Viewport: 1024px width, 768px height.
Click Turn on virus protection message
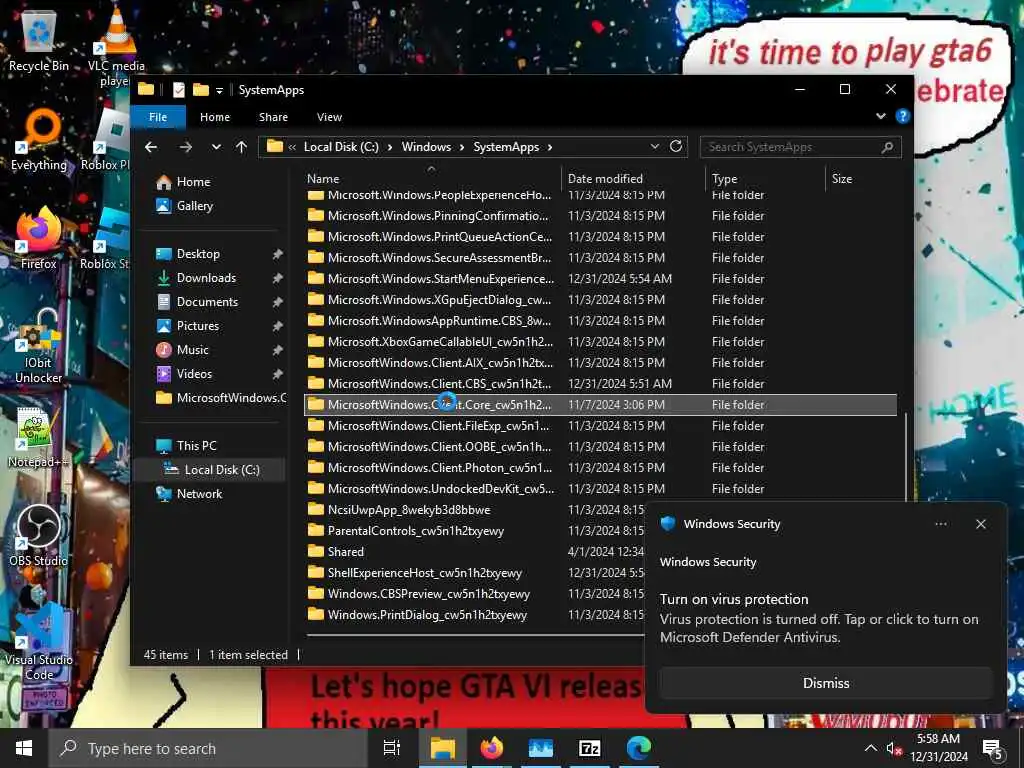point(734,599)
